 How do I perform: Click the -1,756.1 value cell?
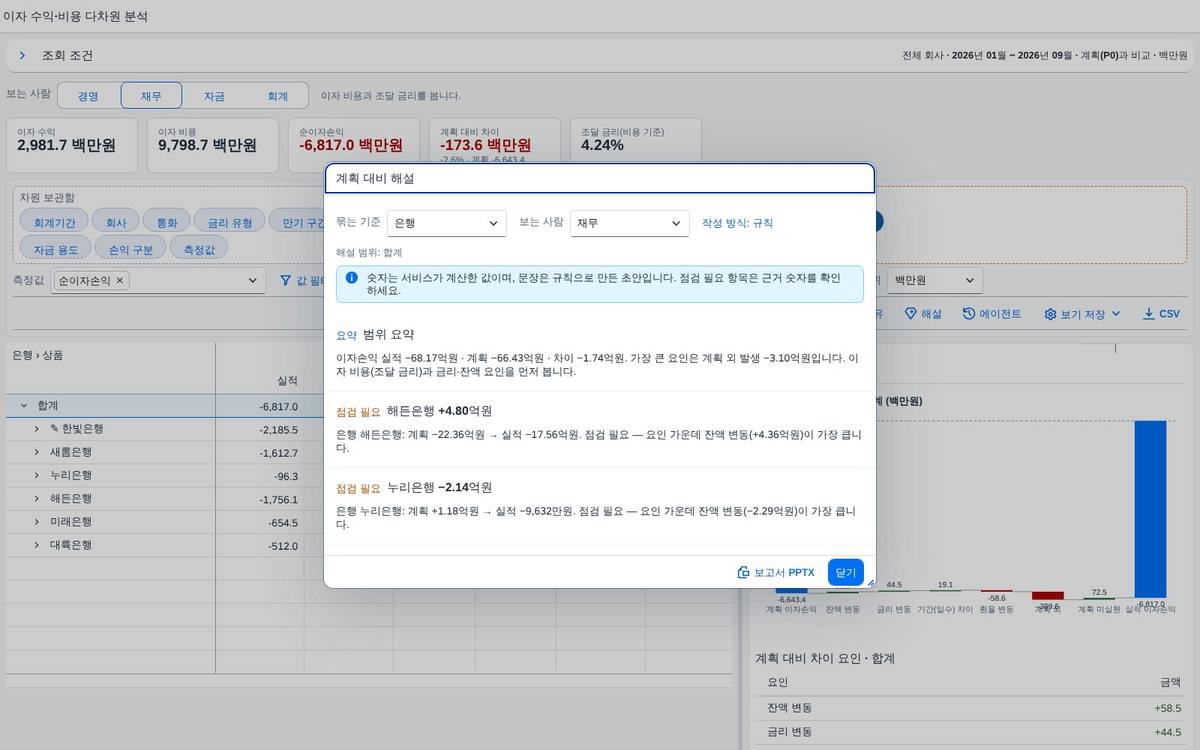(260, 499)
